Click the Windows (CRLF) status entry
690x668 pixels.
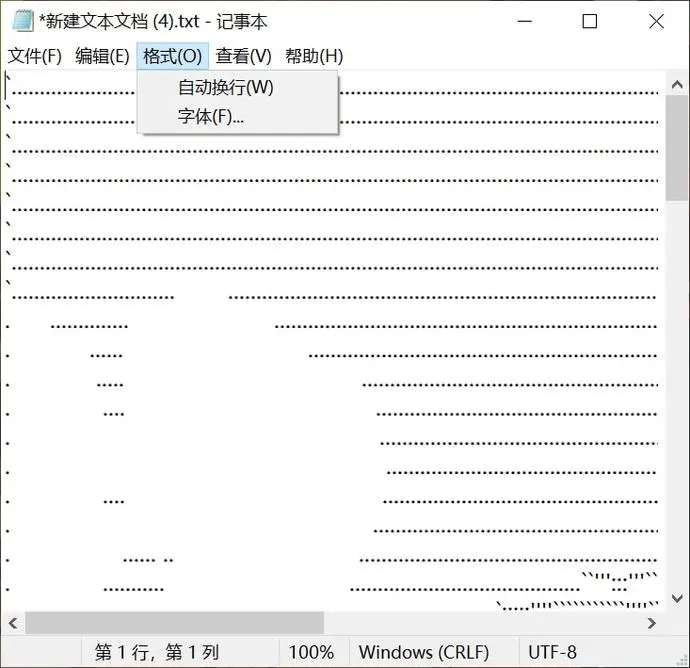(x=424, y=652)
